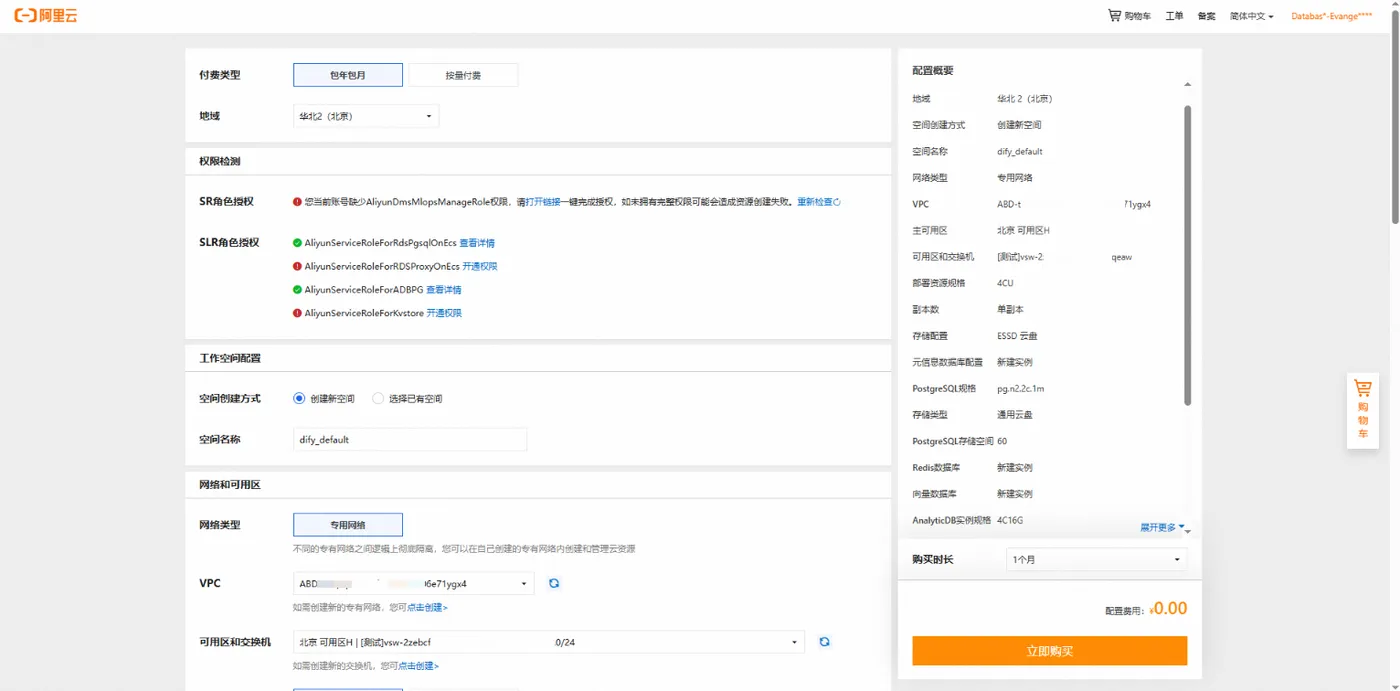Viewport: 1400px width, 691px height.
Task: Select 选择已有空间 radio option
Action: pos(378,398)
